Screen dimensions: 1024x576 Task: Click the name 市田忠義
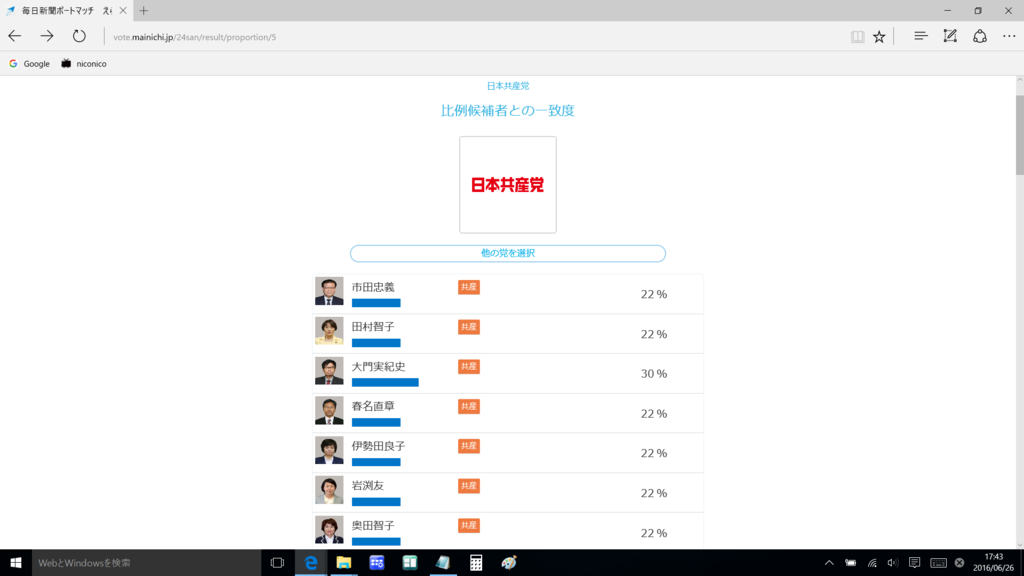(x=373, y=287)
